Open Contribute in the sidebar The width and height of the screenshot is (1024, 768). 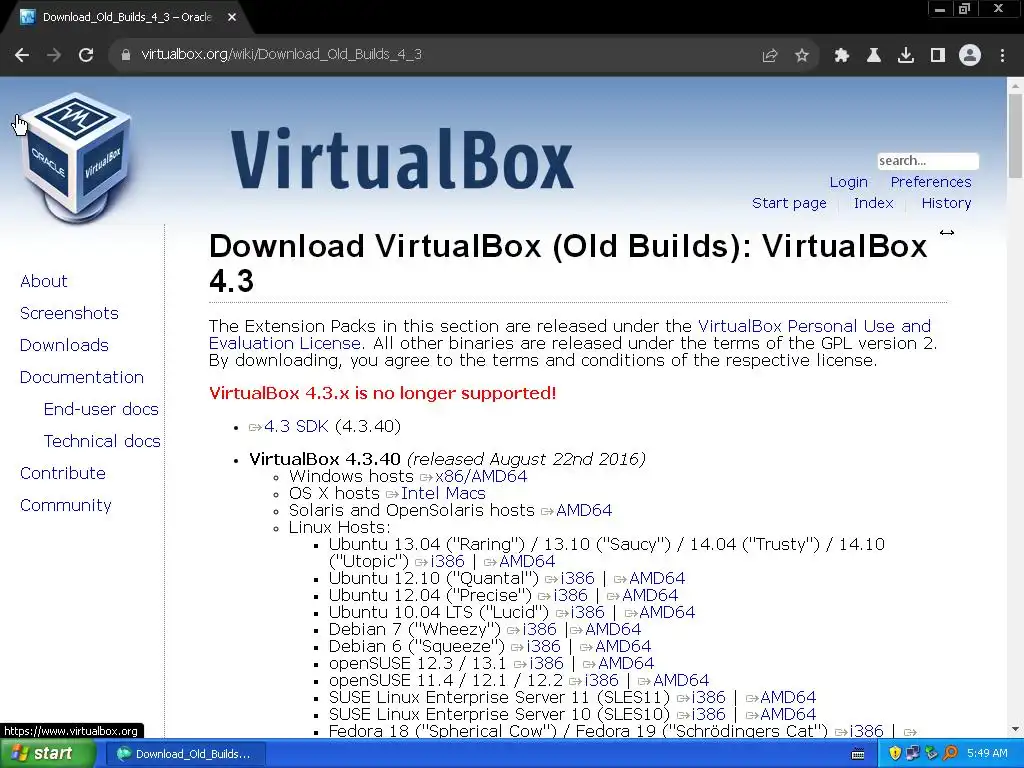(x=63, y=473)
